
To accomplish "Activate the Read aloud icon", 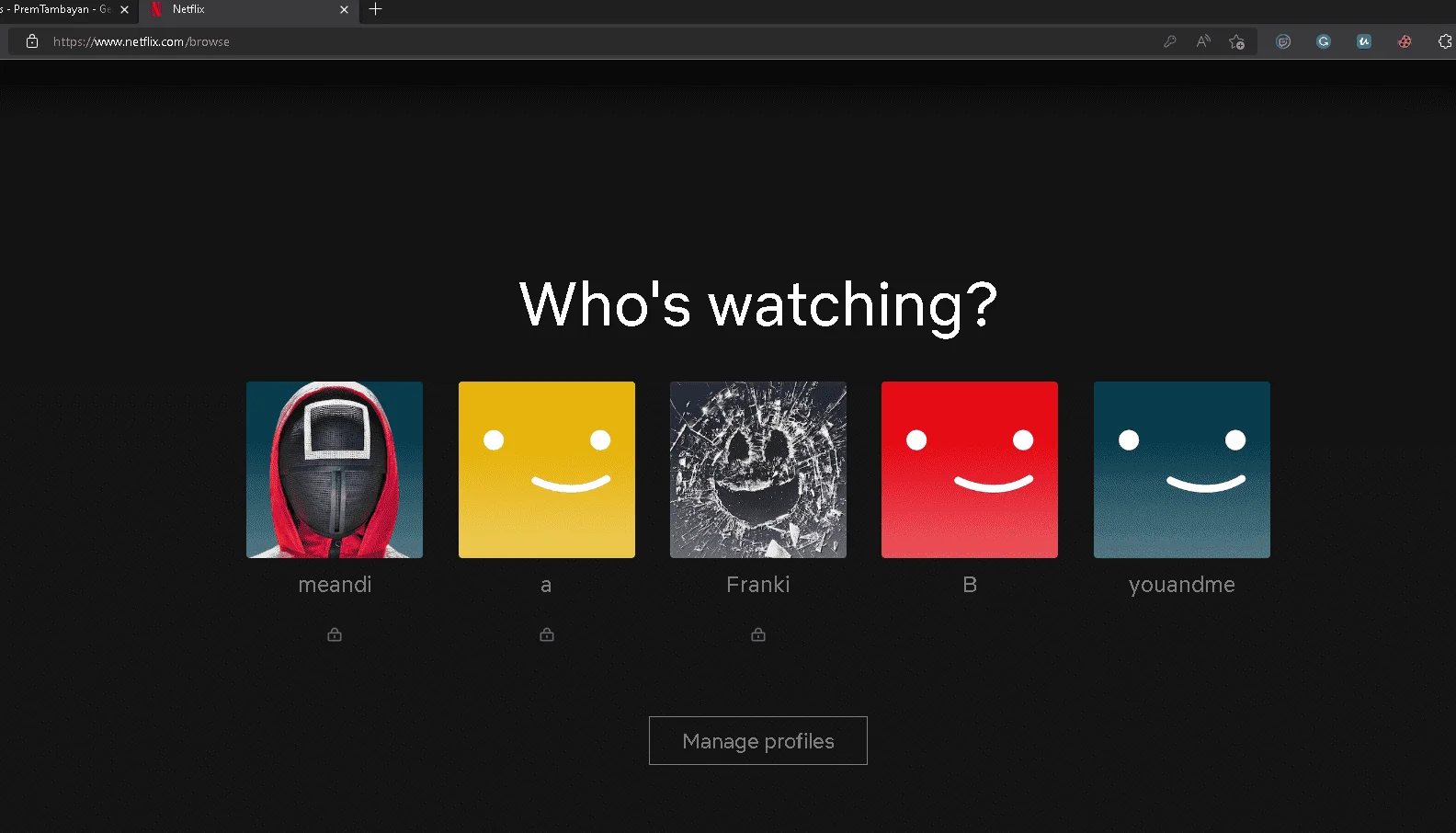I will (1203, 41).
